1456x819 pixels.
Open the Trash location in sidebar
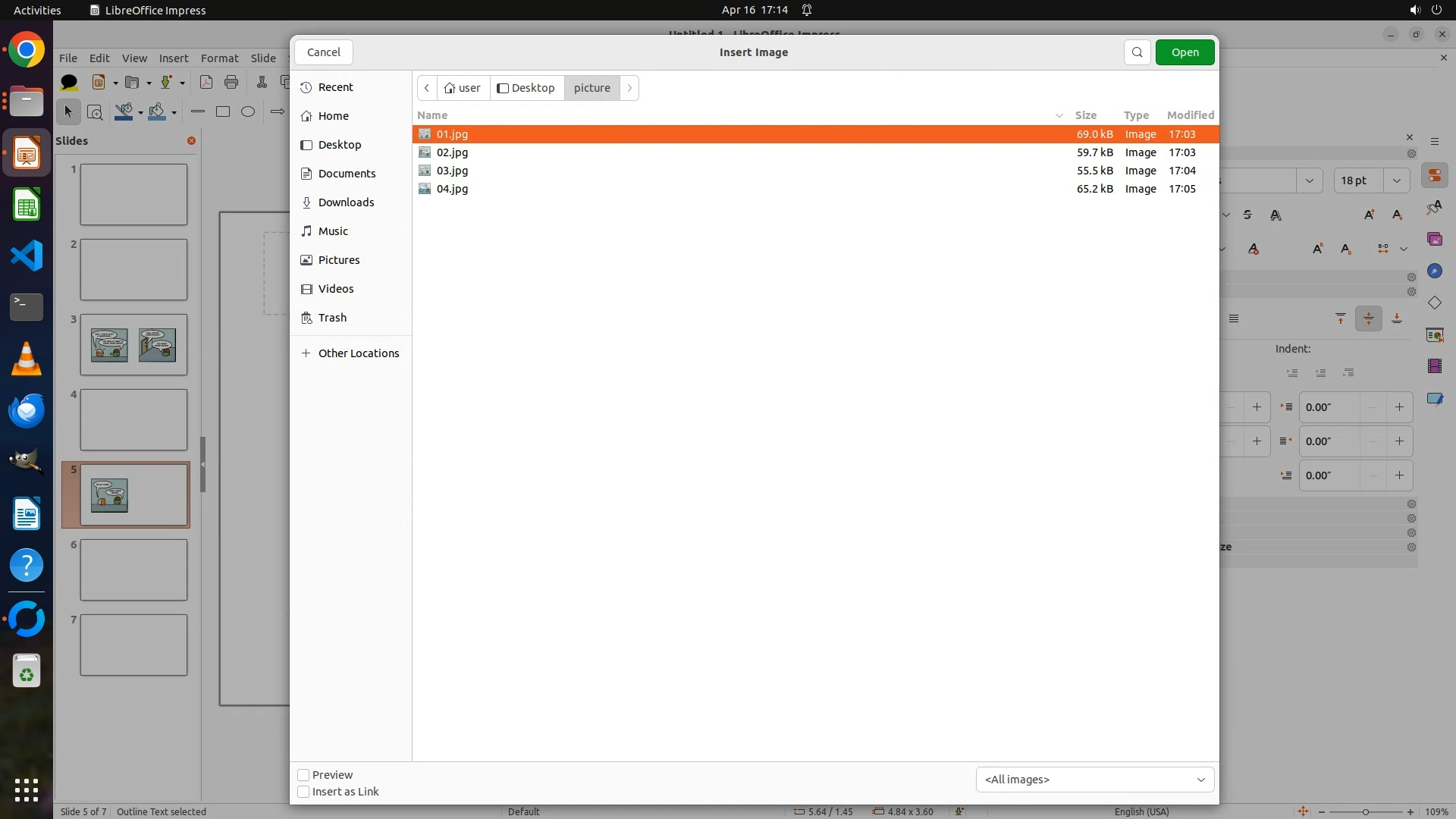point(331,318)
